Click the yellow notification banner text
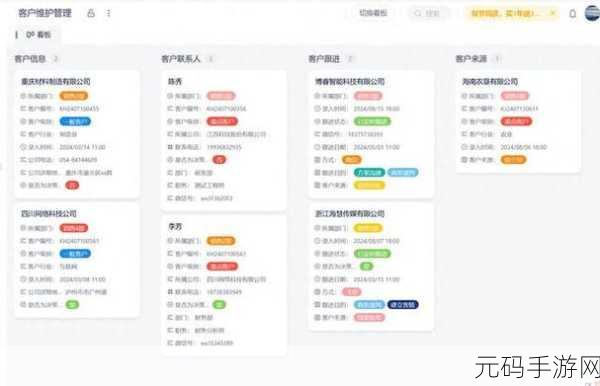Screen dimensions: 600x386 click(505, 13)
